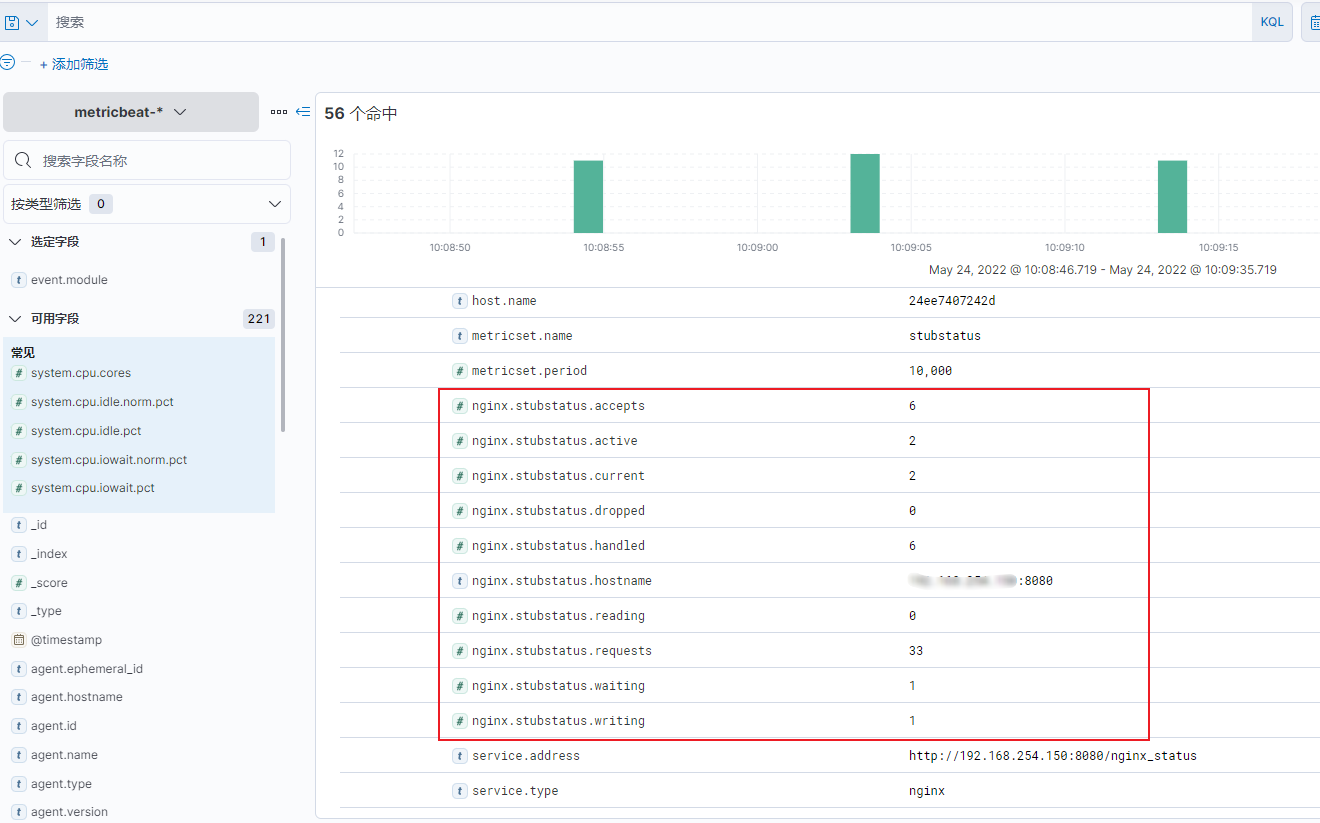Click the requests value 33
Viewport: 1320px width, 823px height.
[916, 651]
